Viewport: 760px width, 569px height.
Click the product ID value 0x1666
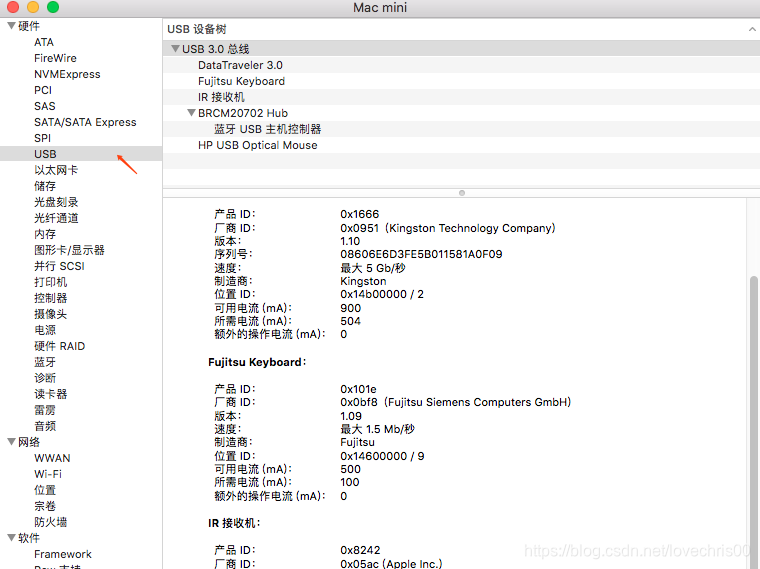point(360,214)
